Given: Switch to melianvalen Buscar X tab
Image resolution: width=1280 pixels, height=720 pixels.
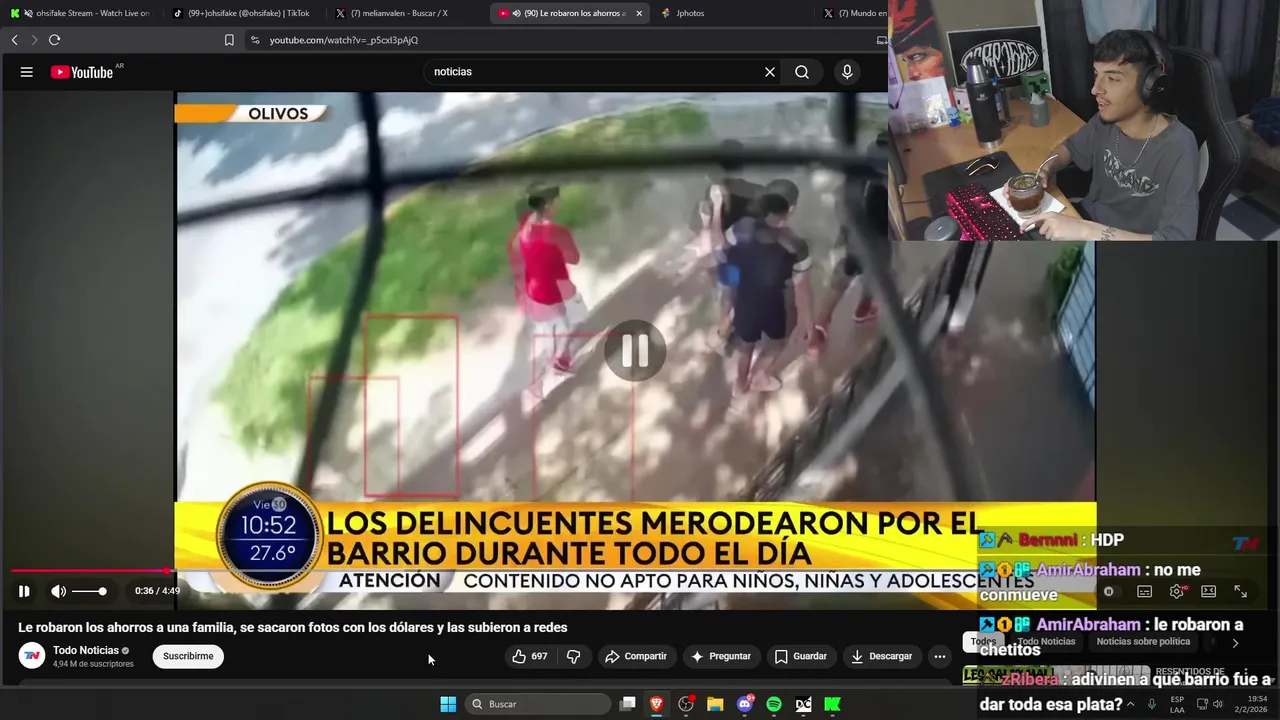Looking at the screenshot, I should [406, 13].
